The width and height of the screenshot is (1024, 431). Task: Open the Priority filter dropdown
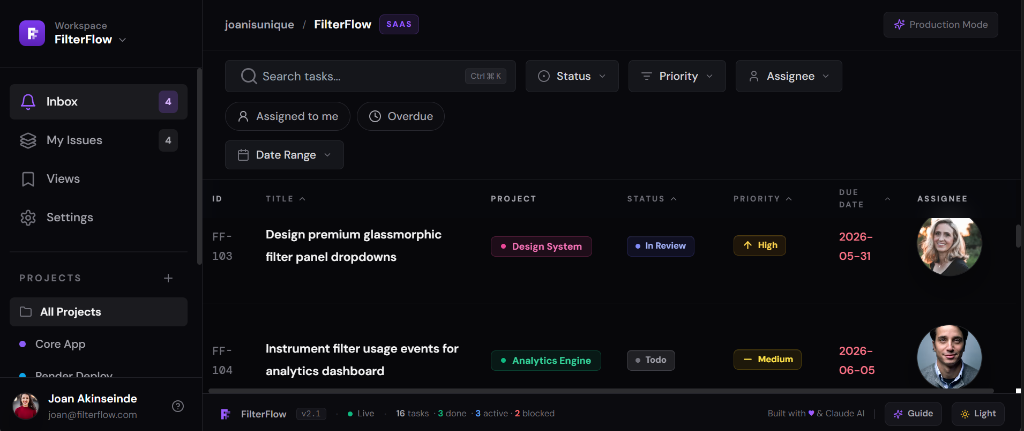[677, 76]
